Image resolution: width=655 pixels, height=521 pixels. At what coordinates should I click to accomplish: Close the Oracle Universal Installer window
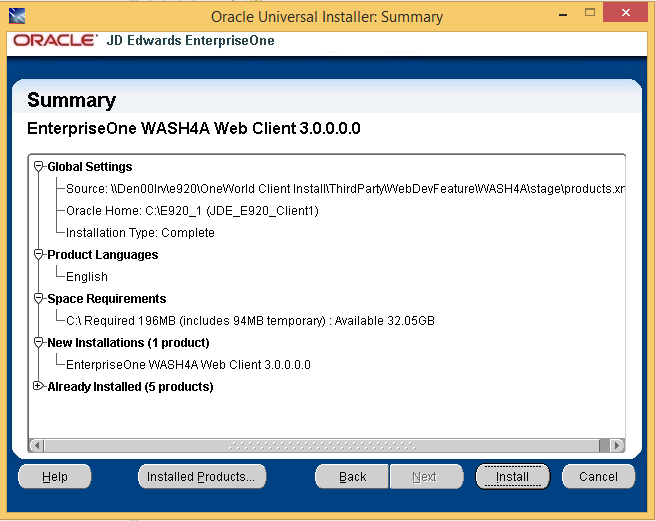point(625,13)
